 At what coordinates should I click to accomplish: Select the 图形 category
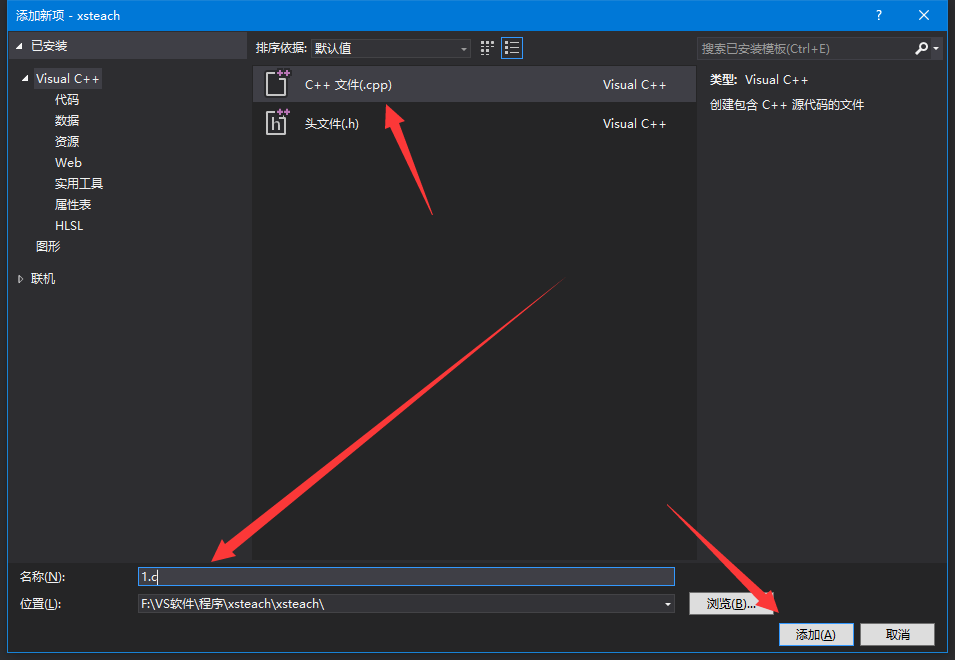(x=48, y=247)
